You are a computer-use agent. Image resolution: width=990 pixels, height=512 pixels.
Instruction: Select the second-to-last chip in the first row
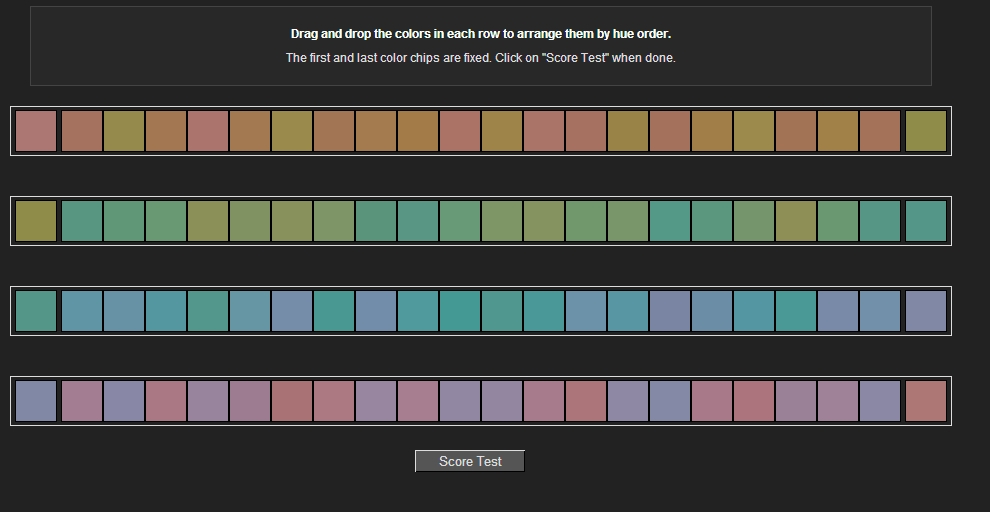point(880,131)
